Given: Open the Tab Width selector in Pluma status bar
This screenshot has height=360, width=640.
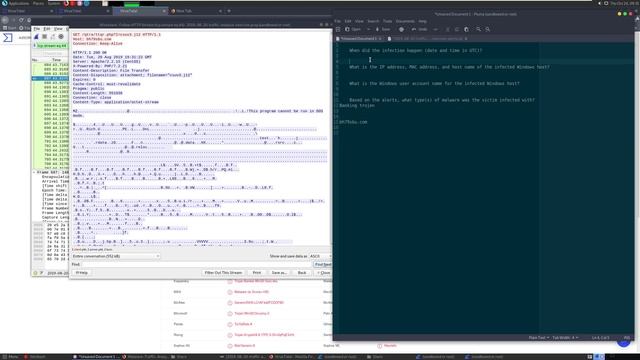Looking at the screenshot, I should (x=565, y=338).
